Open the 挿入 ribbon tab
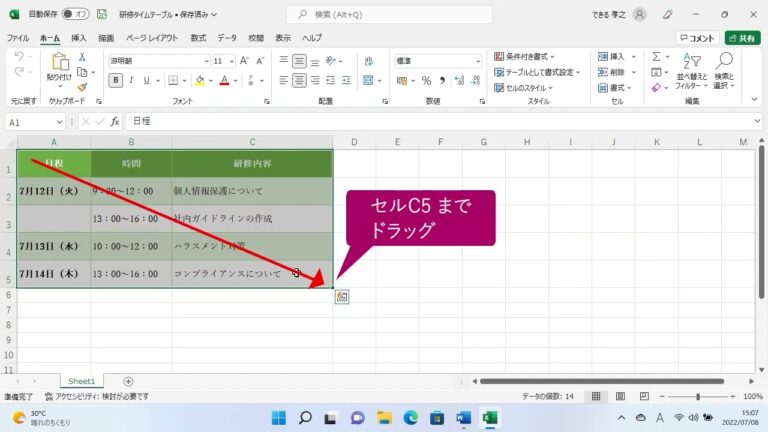768x432 pixels. click(x=78, y=38)
